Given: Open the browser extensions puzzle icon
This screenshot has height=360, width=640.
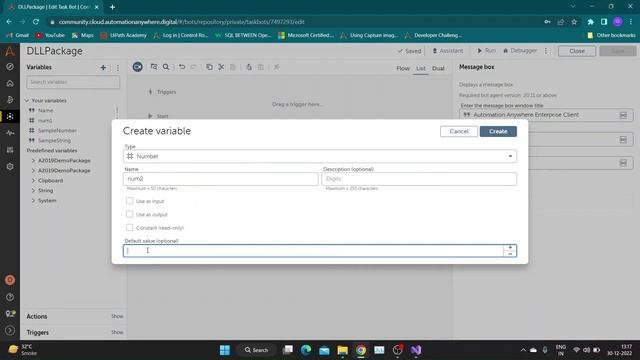Looking at the screenshot, I should tap(590, 22).
